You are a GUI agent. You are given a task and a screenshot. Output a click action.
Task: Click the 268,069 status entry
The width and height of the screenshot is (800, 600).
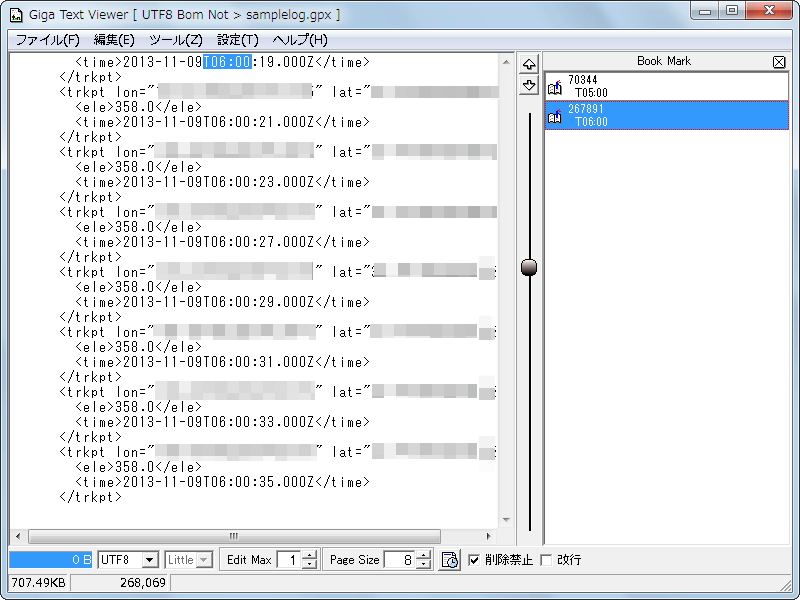coord(121,583)
